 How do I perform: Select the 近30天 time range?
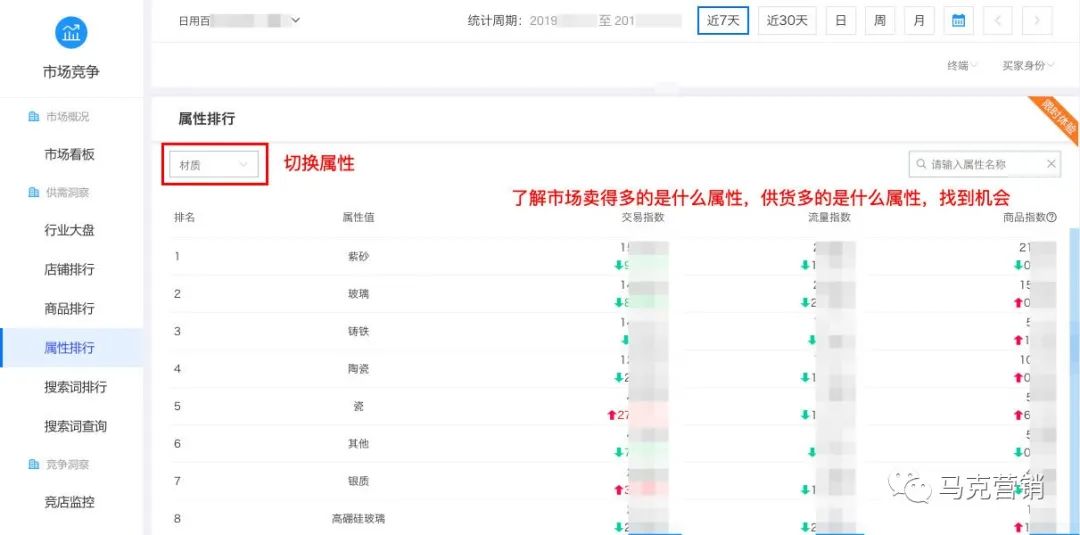click(787, 20)
